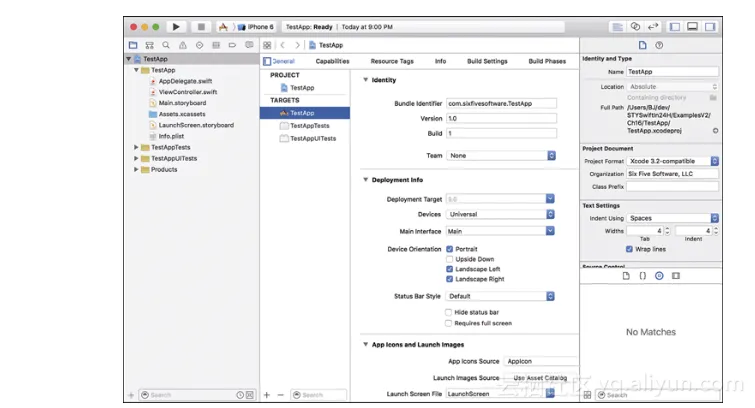Go forward in editor history

click(298, 45)
